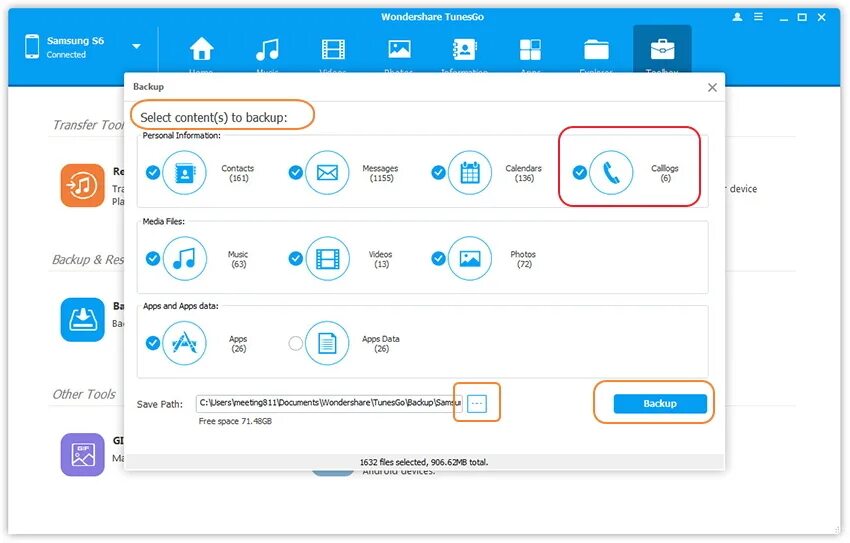This screenshot has width=850, height=543.
Task: Click the Videos (13) label
Action: point(381,259)
